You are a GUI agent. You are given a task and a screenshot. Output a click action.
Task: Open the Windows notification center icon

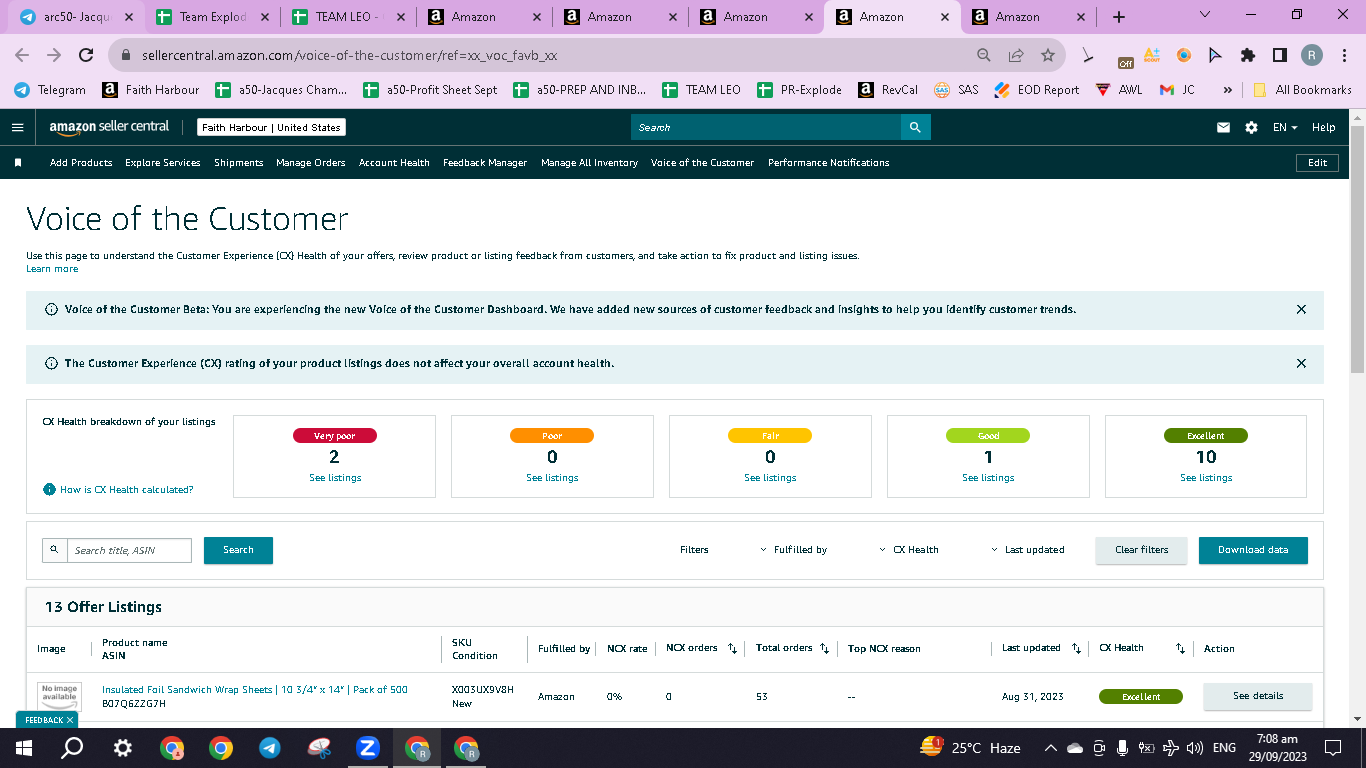tap(1332, 747)
